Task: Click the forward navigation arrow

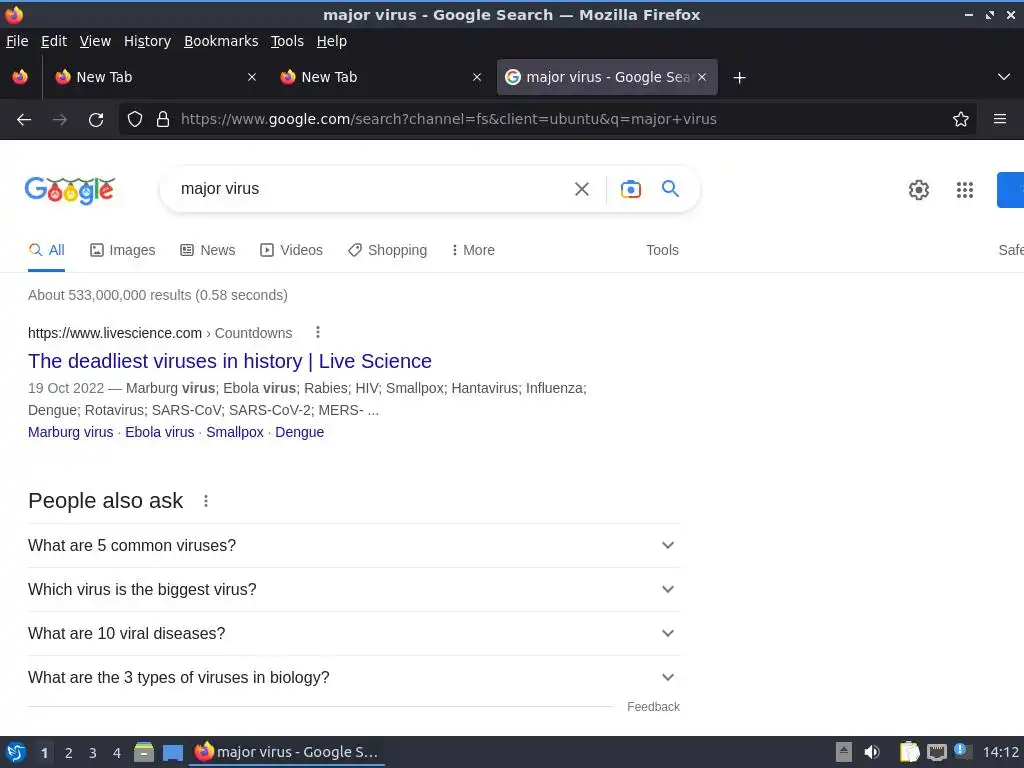Action: 60,120
